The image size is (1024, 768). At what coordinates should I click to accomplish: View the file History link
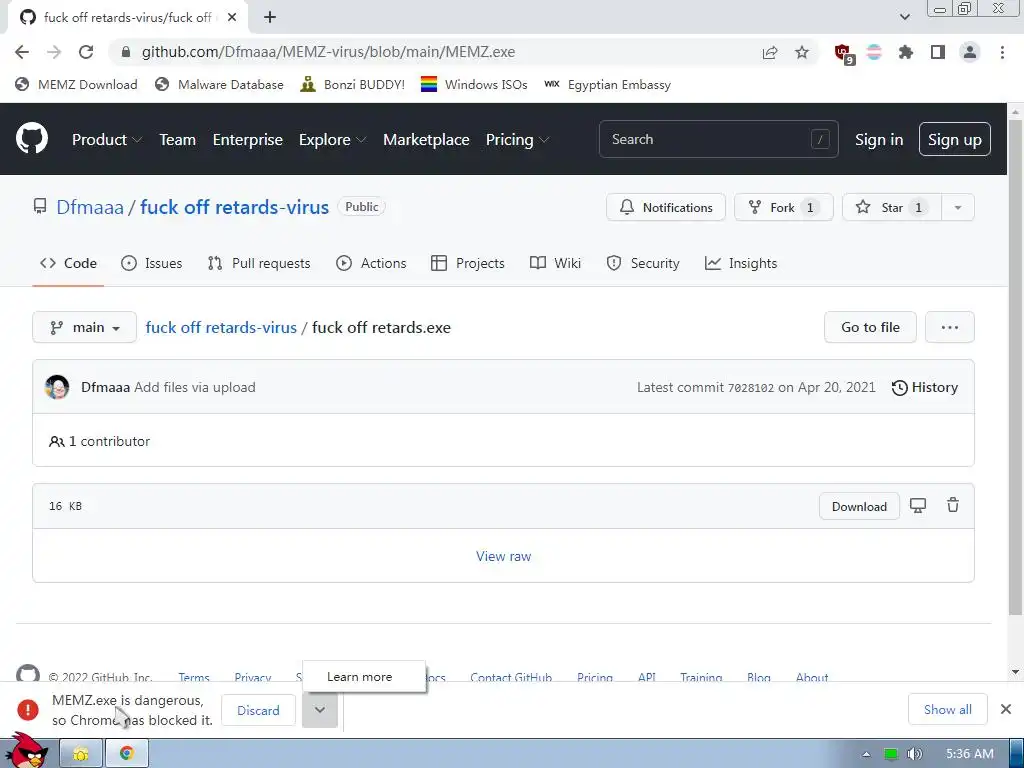click(x=925, y=387)
